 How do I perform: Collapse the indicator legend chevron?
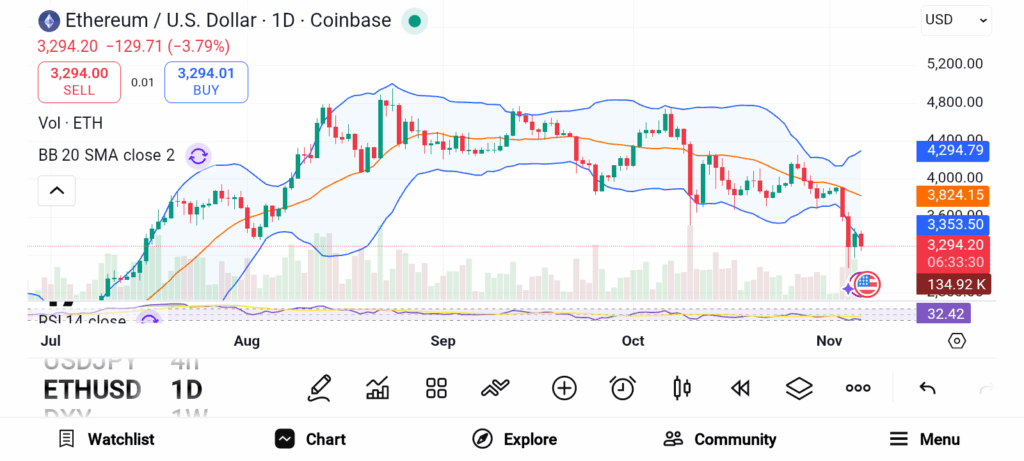pyautogui.click(x=57, y=190)
